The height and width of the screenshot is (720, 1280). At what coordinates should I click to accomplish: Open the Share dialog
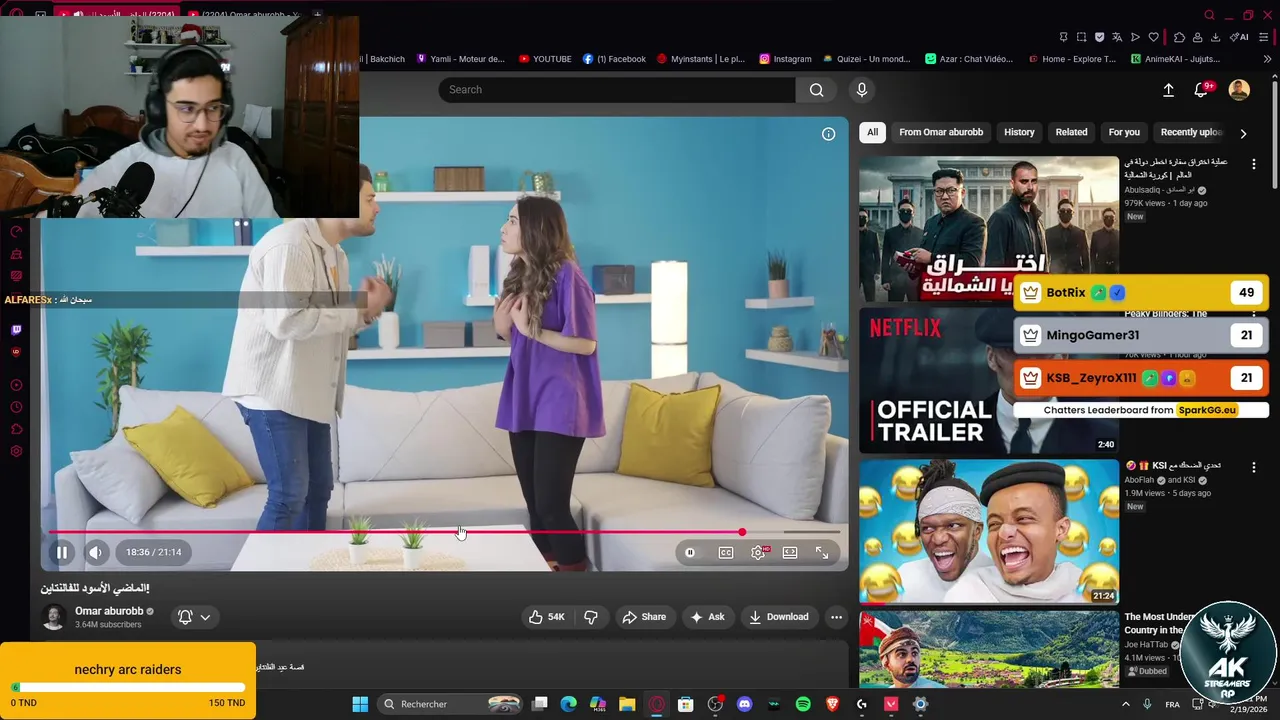(644, 617)
